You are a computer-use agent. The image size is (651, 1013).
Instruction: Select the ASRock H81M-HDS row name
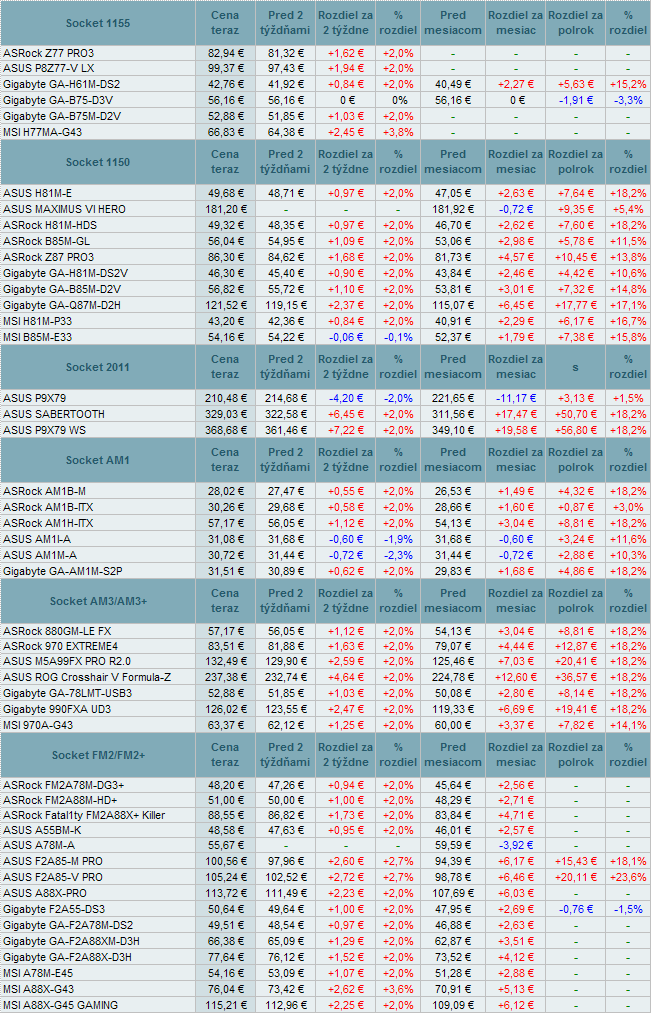(50, 225)
